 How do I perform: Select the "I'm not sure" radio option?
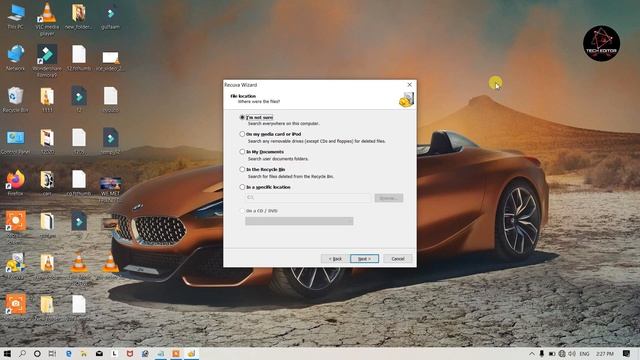pos(242,117)
